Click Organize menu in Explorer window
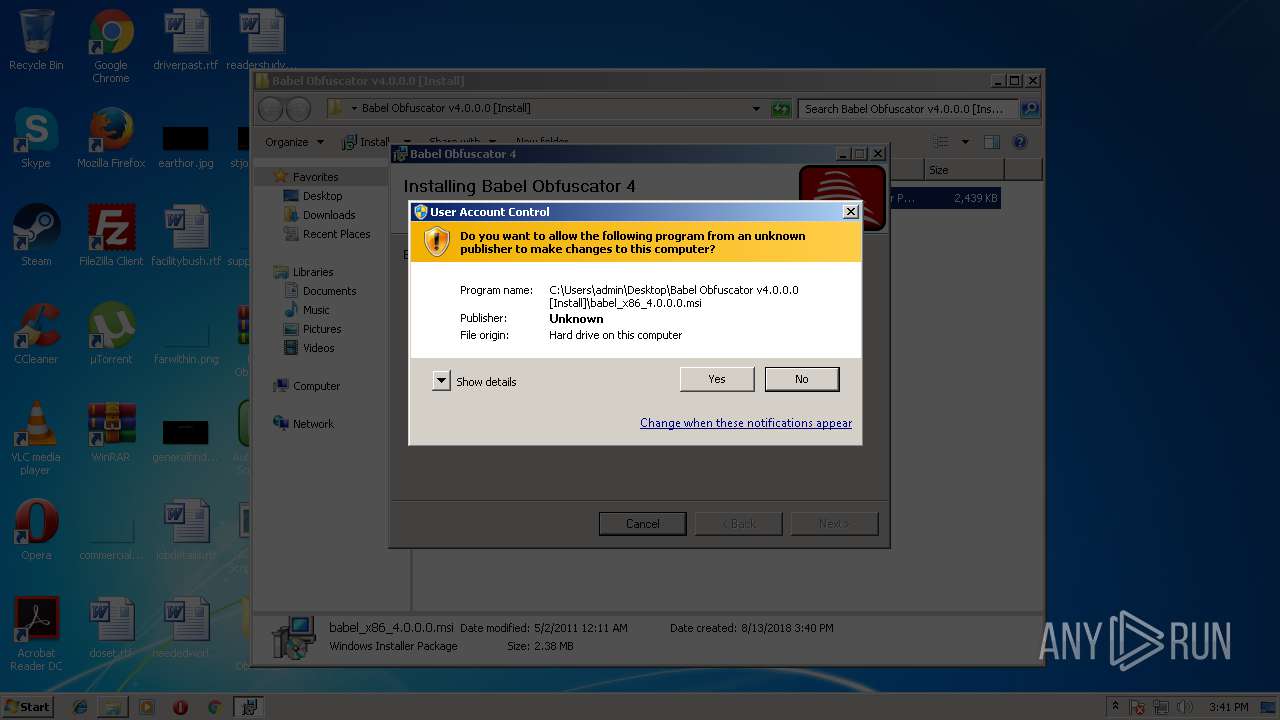The width and height of the screenshot is (1280, 720). click(294, 142)
